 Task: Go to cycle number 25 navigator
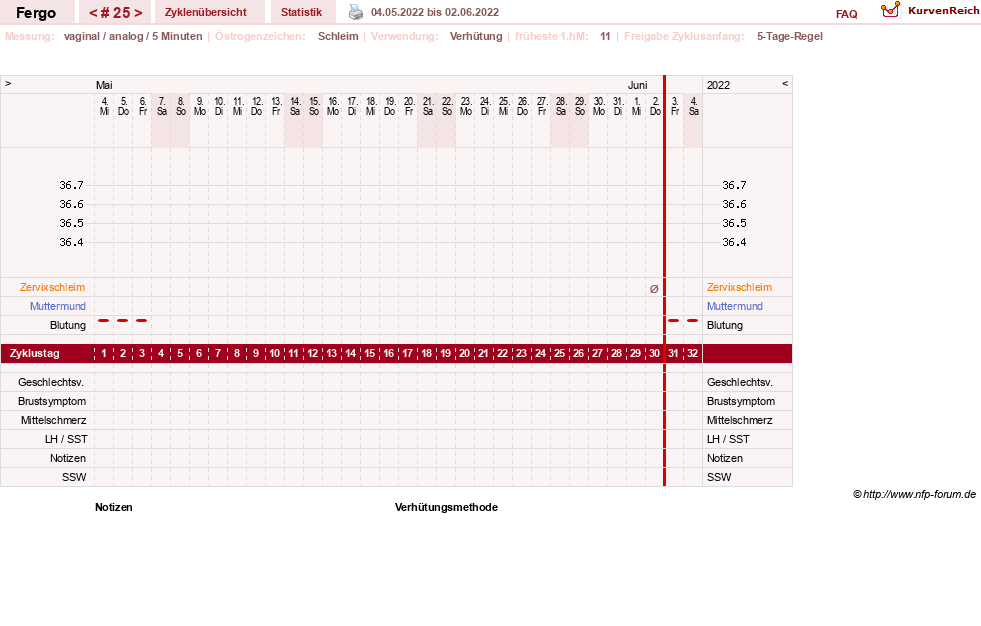coord(115,13)
